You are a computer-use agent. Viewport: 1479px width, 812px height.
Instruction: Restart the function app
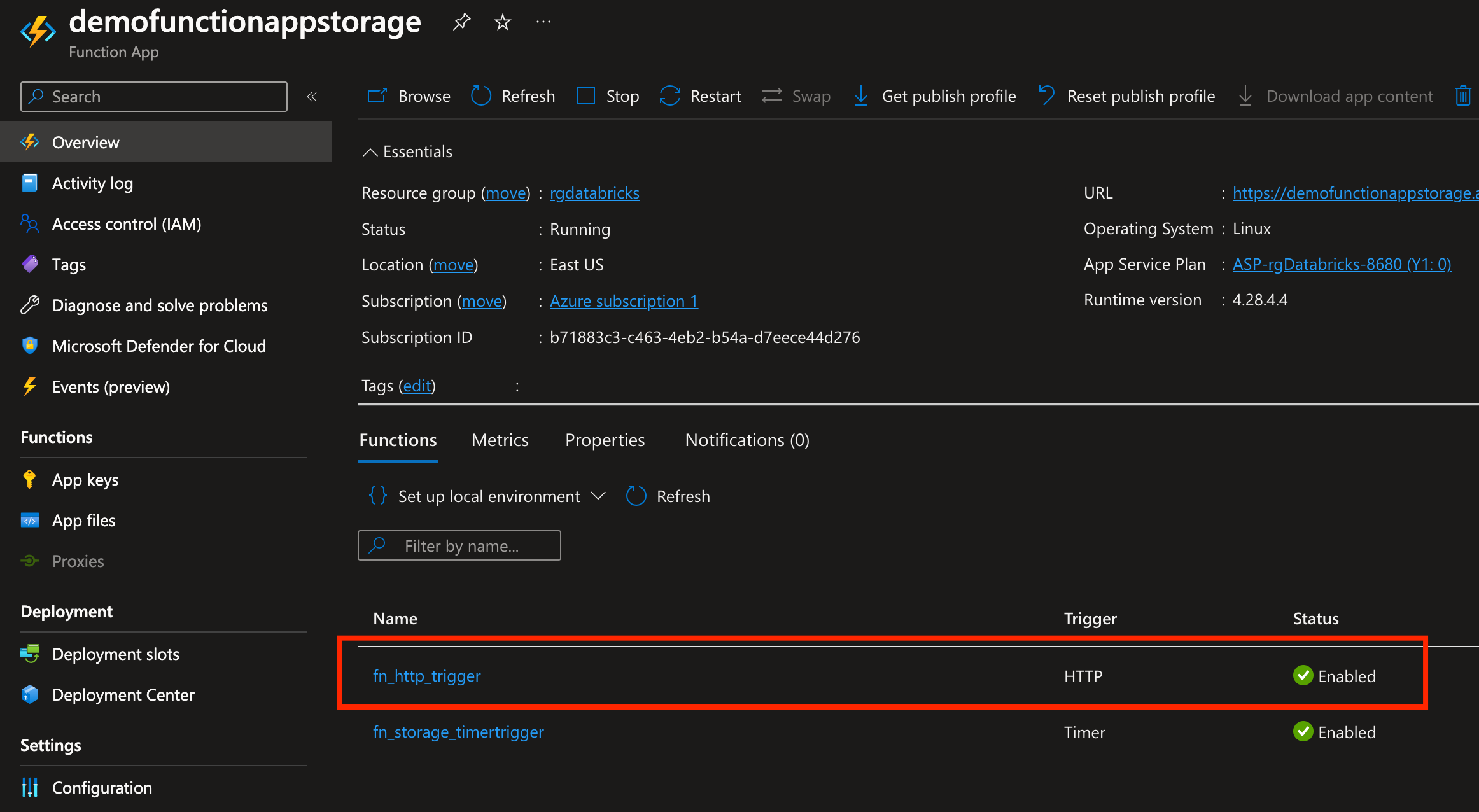point(700,96)
